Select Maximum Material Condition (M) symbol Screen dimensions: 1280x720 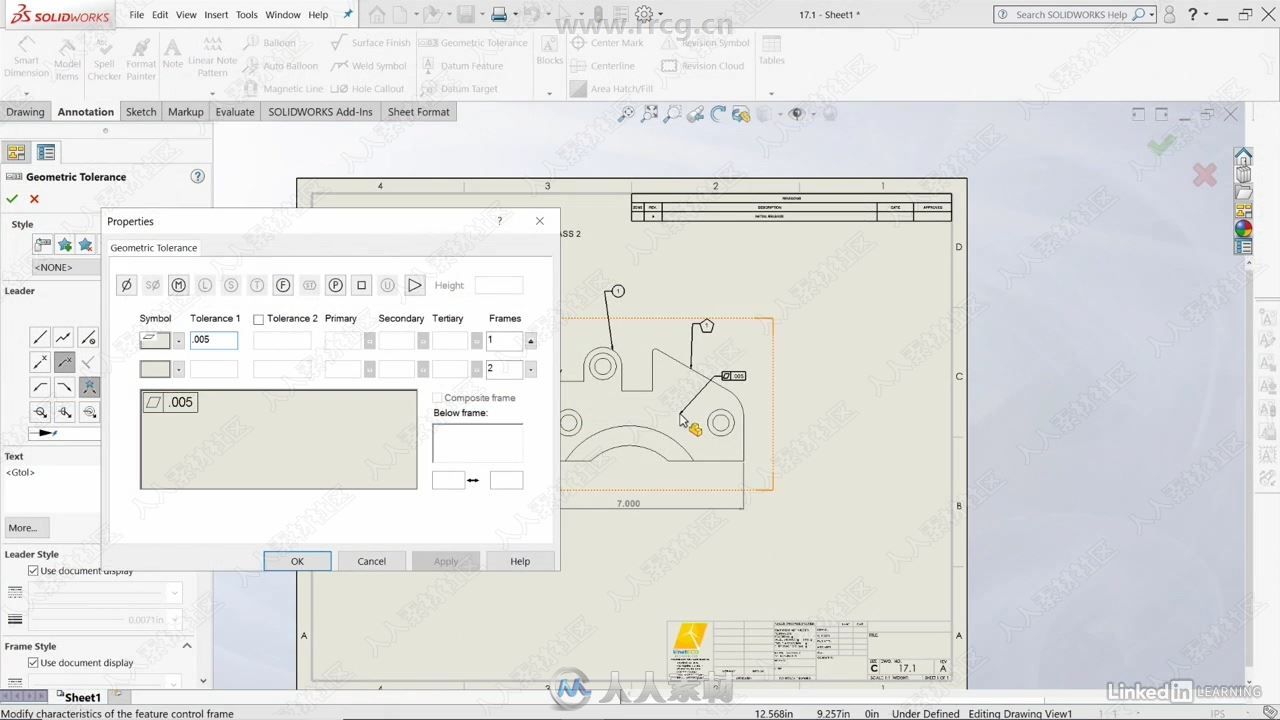pyautogui.click(x=178, y=285)
